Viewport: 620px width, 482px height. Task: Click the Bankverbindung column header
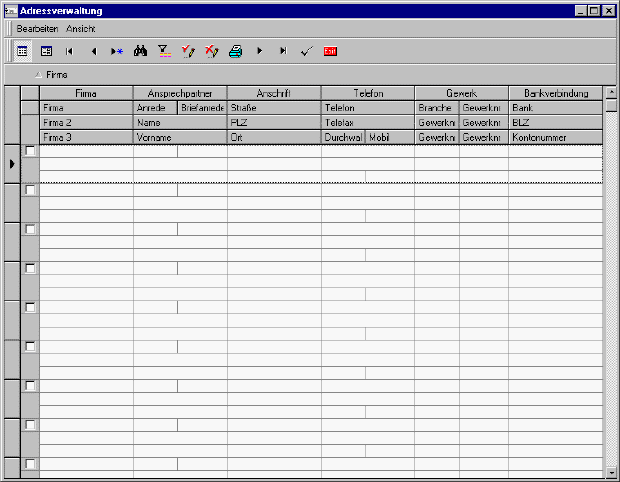coord(555,93)
